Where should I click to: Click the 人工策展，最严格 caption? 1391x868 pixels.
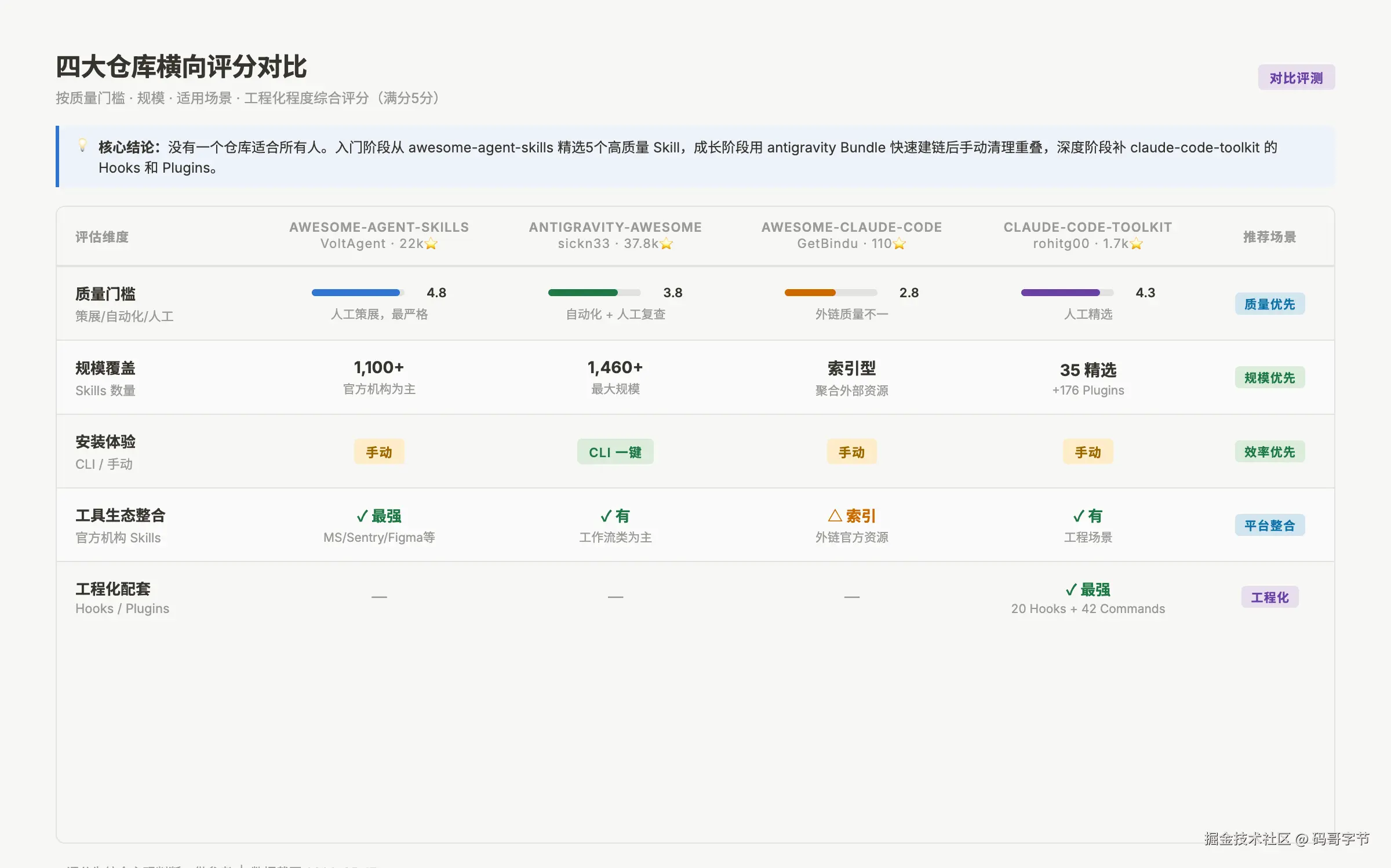379,315
